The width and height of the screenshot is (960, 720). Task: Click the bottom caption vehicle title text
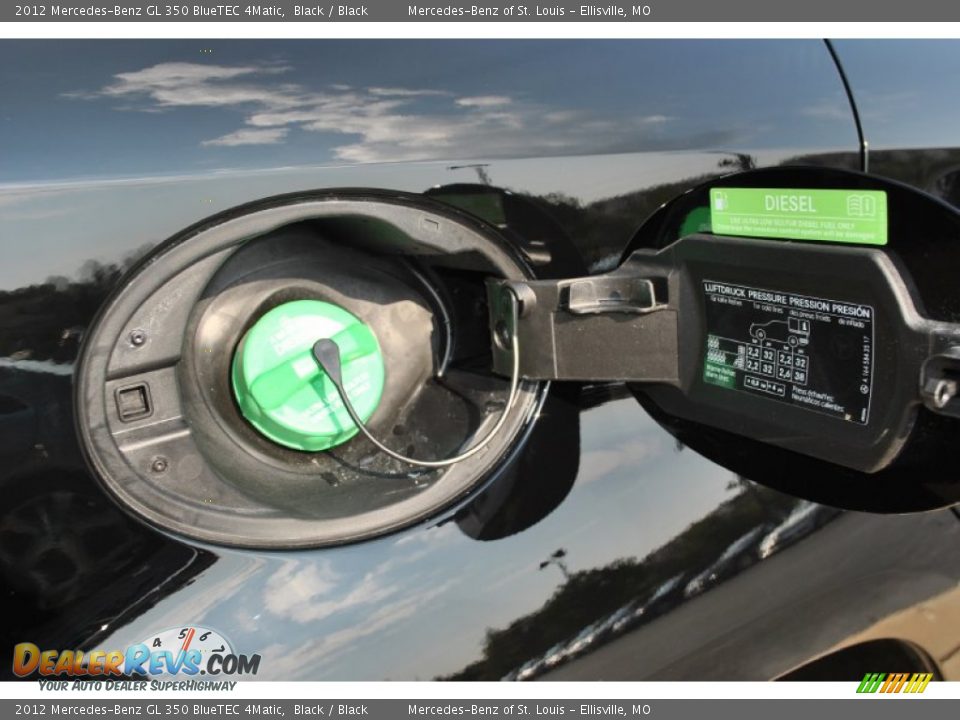tap(191, 710)
